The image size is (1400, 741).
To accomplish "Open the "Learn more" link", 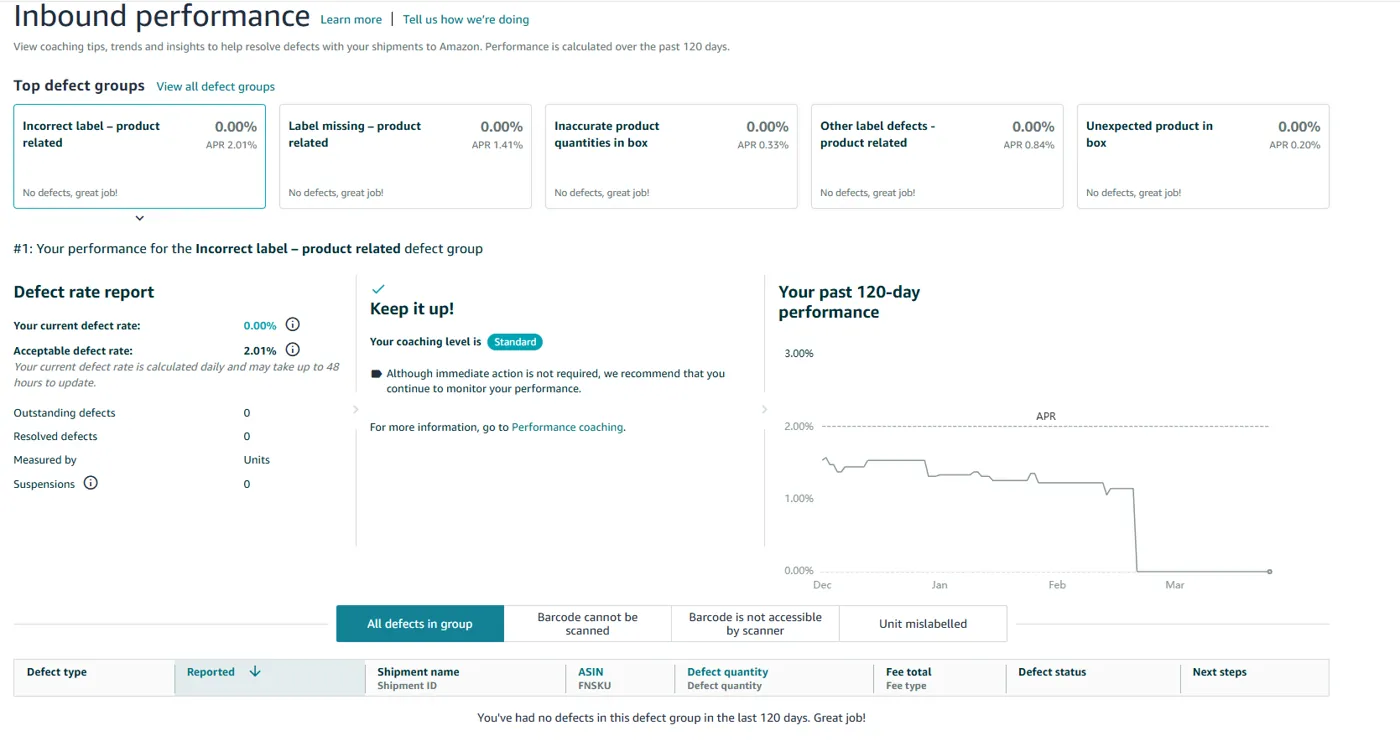I will click(350, 19).
